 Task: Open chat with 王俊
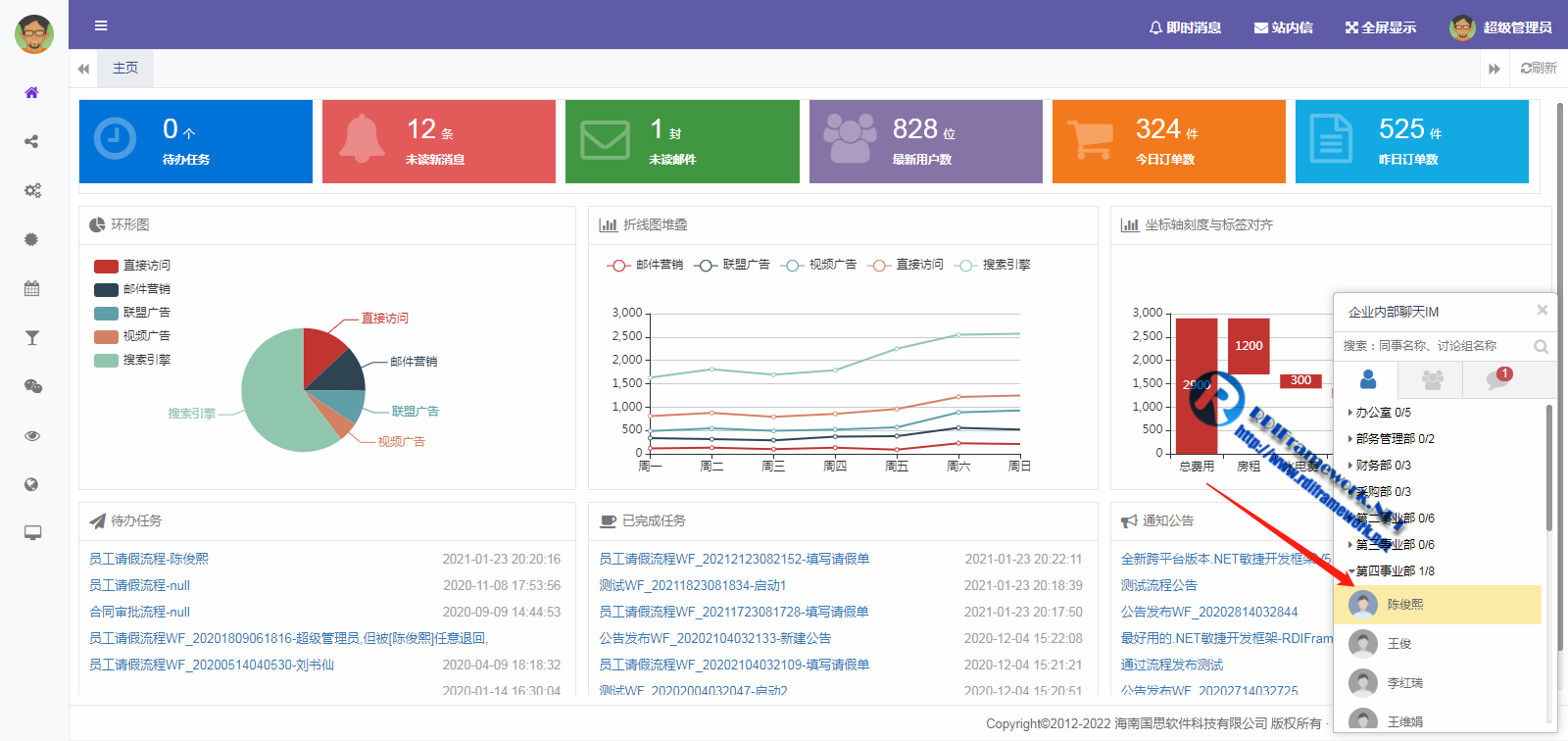click(1438, 644)
